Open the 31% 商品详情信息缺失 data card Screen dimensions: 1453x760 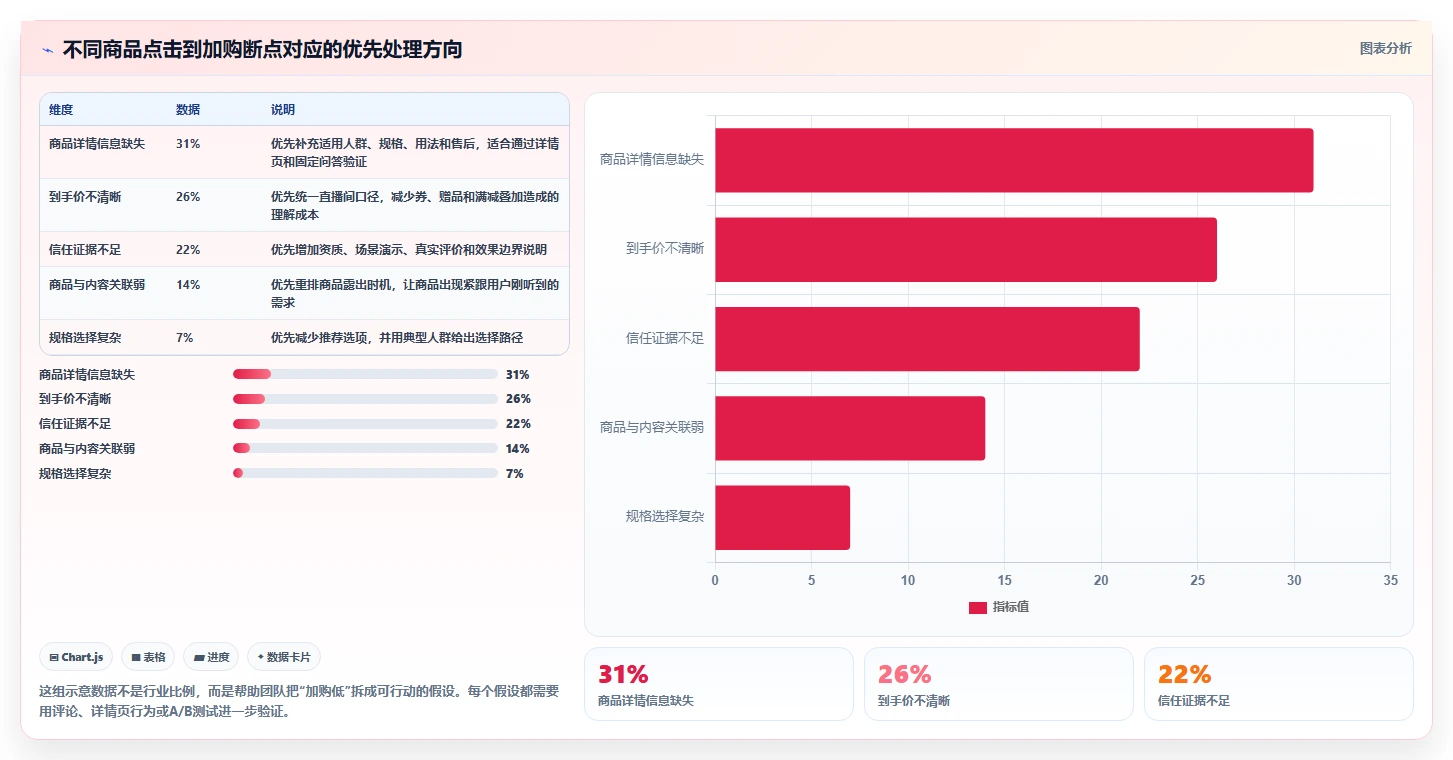tap(718, 684)
